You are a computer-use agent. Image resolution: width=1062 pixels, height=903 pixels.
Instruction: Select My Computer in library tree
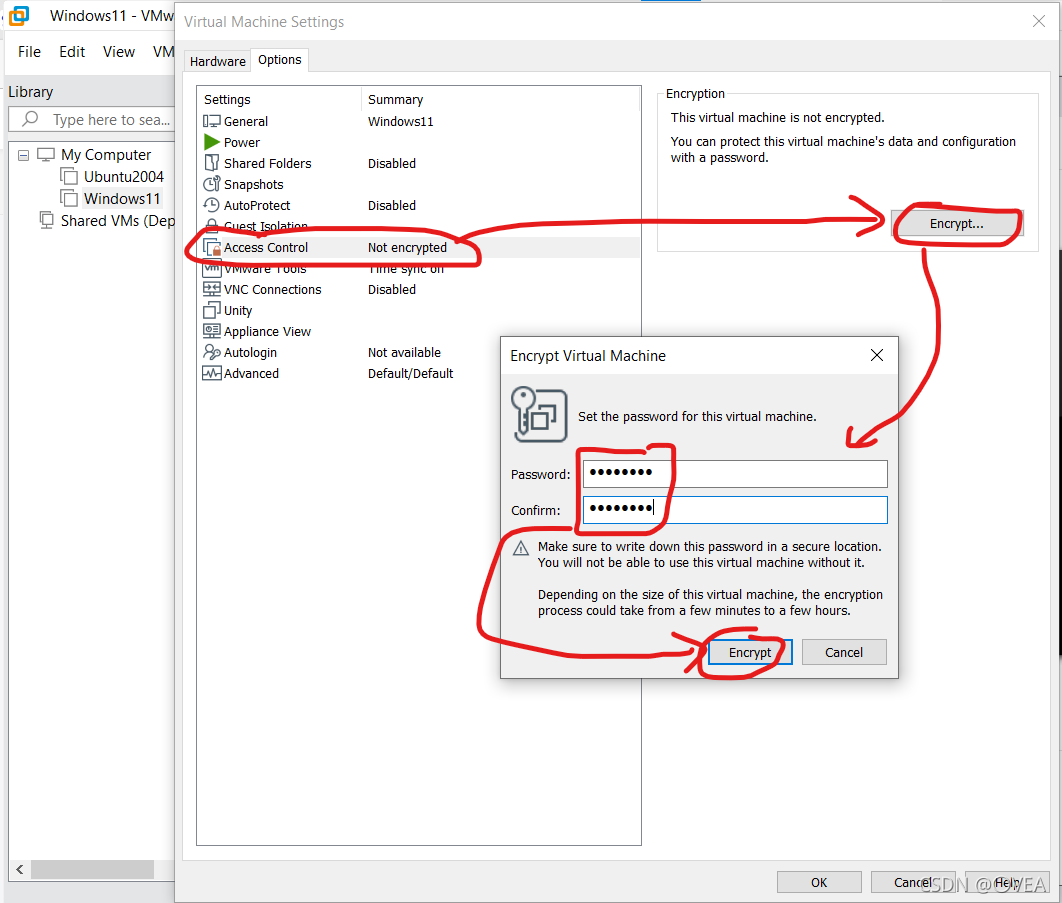point(106,154)
